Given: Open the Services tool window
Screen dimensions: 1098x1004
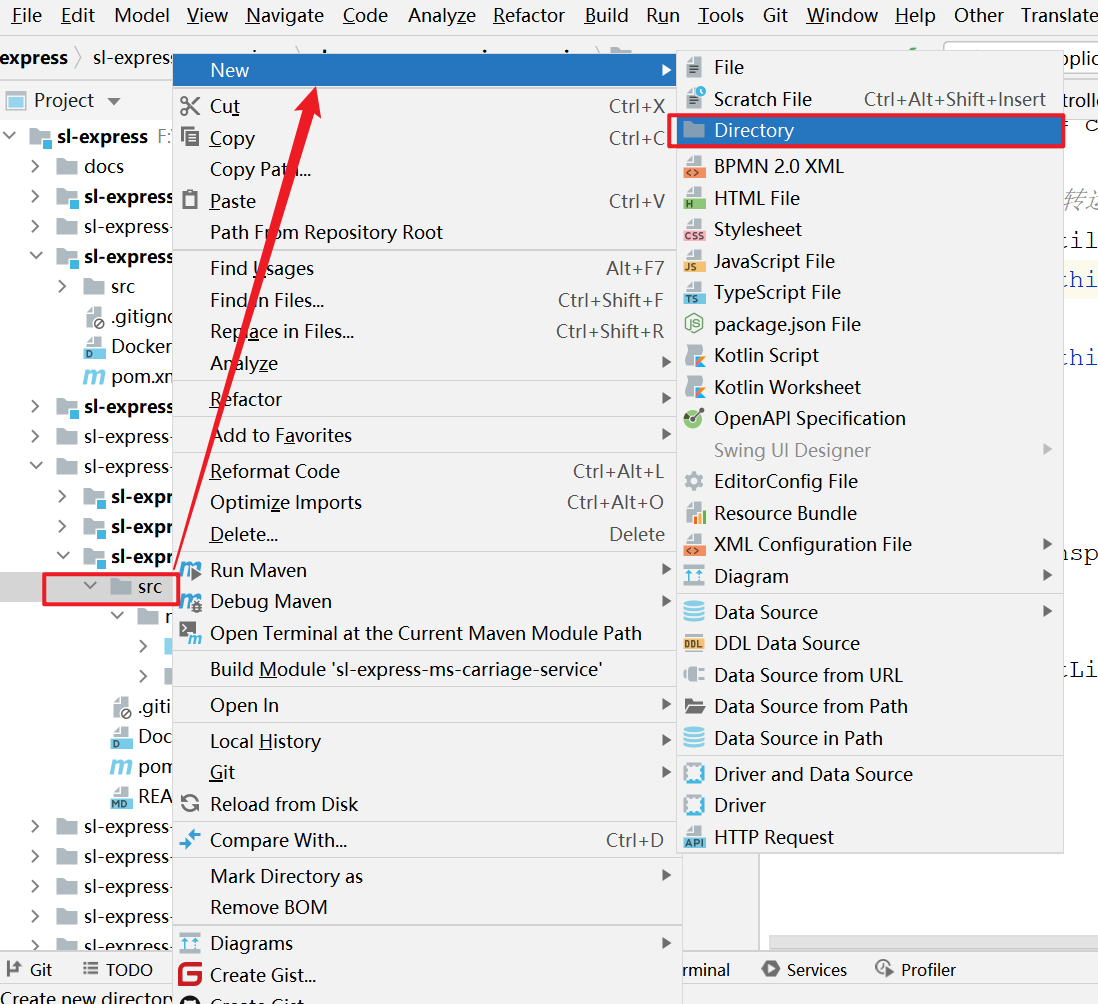Looking at the screenshot, I should 805,969.
